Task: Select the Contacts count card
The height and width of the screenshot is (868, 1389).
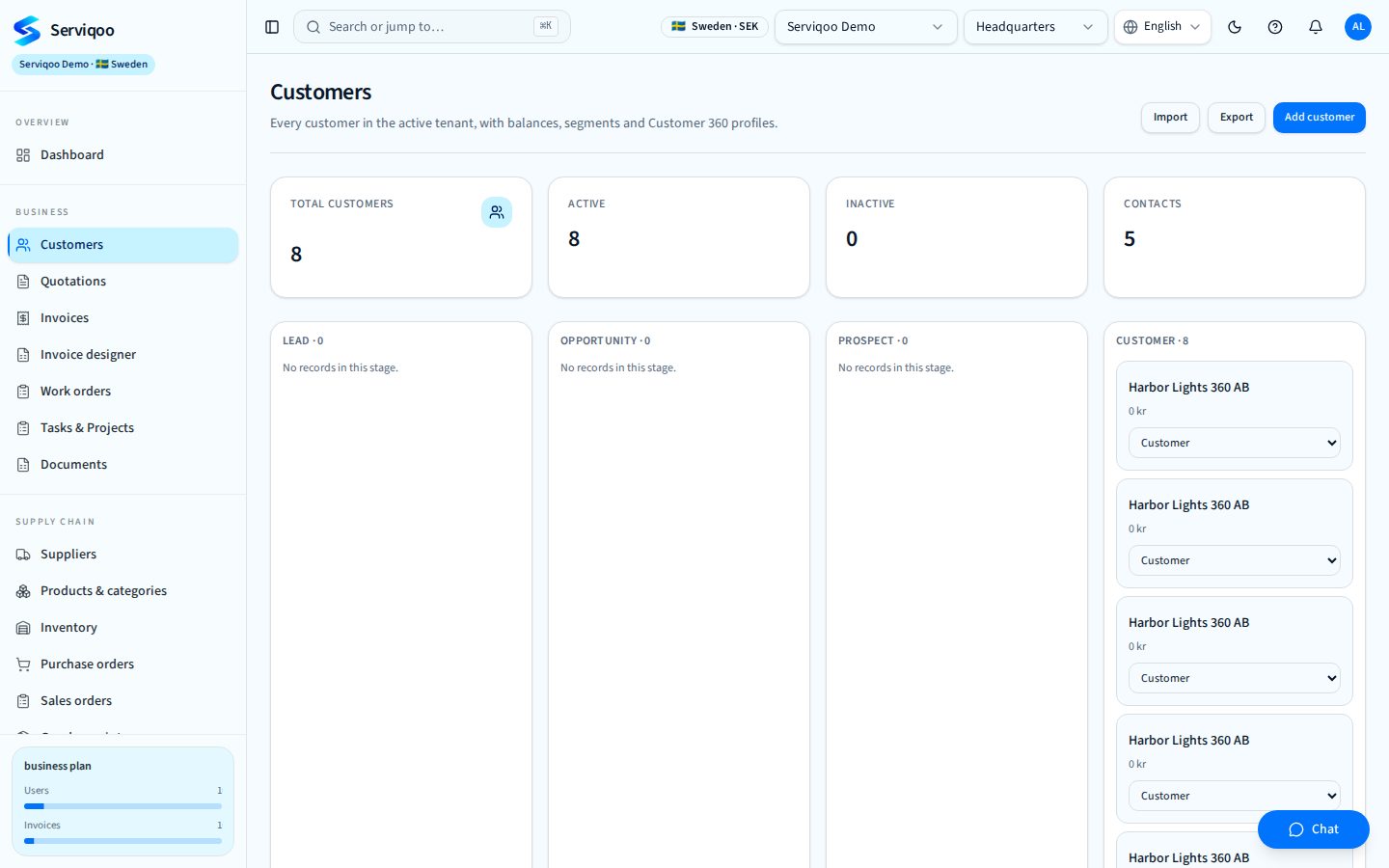Action: tap(1235, 237)
